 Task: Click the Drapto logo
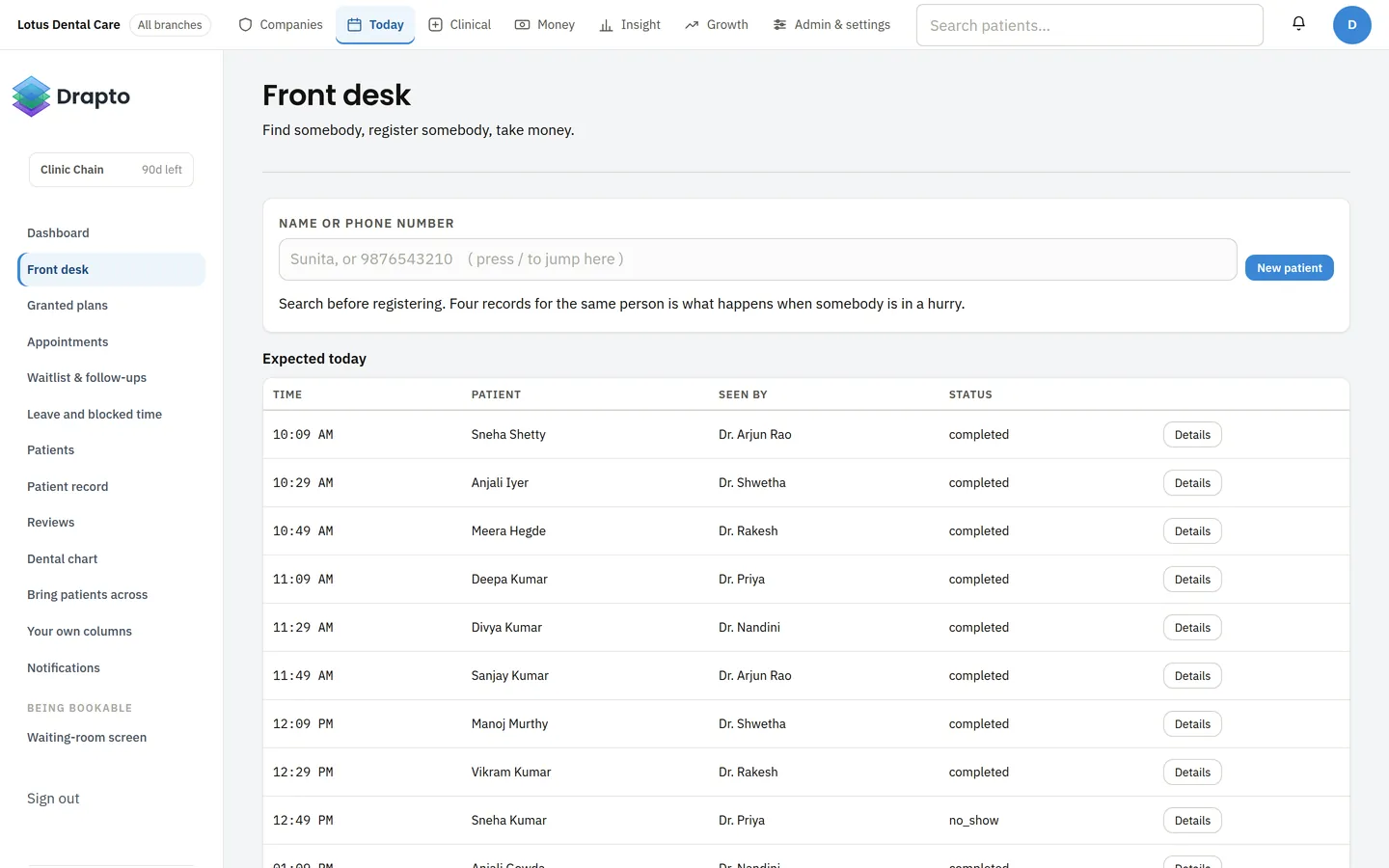(71, 96)
